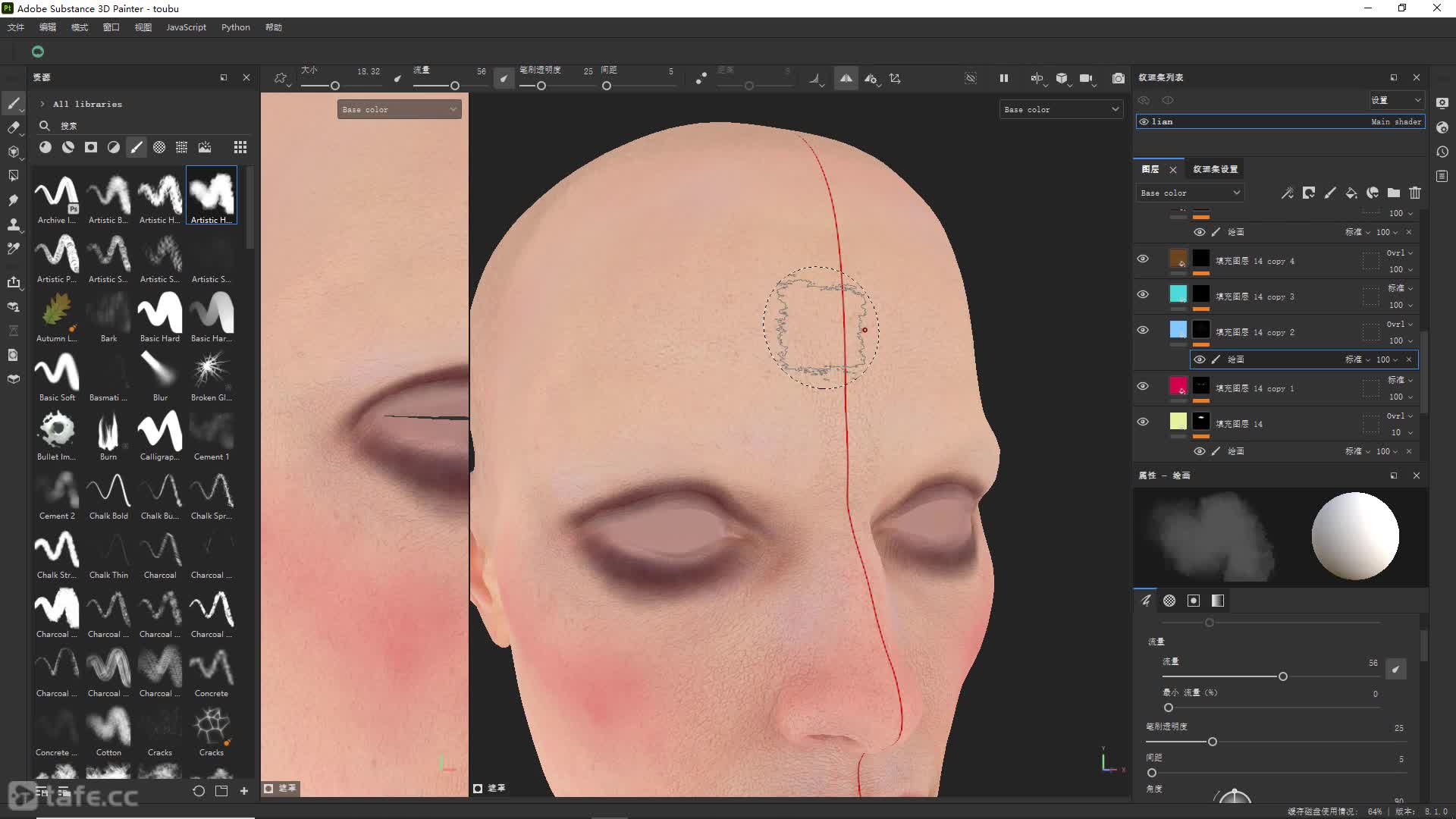Select the Projection tool in left toolbar
The height and width of the screenshot is (819, 1456).
pos(14,152)
